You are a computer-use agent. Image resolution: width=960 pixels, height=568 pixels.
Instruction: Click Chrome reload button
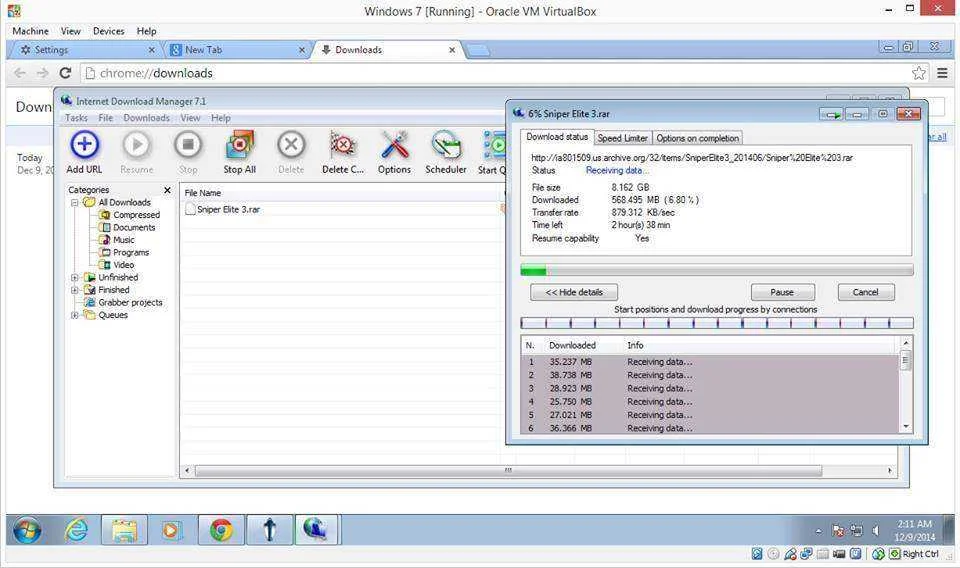[65, 73]
